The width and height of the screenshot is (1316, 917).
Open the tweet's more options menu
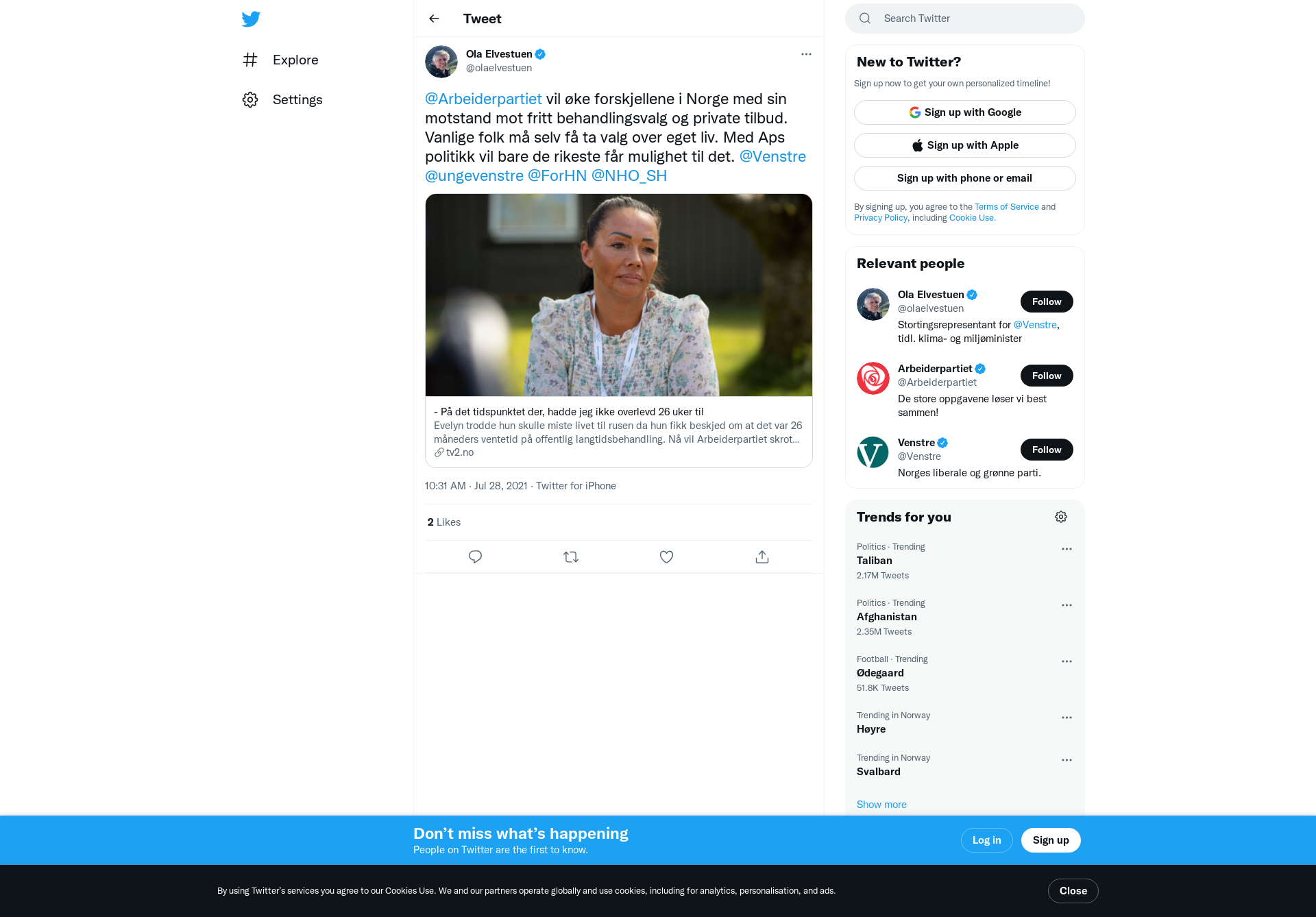tap(806, 54)
